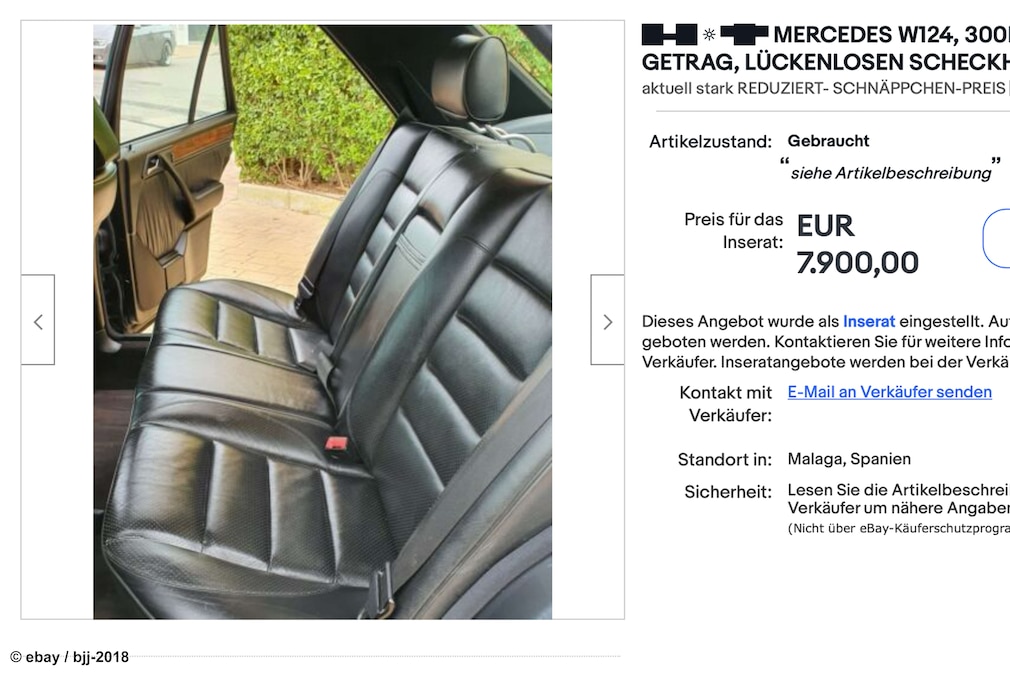Click the EUR 7.900,00 price
The image size is (1010, 673).
(857, 244)
